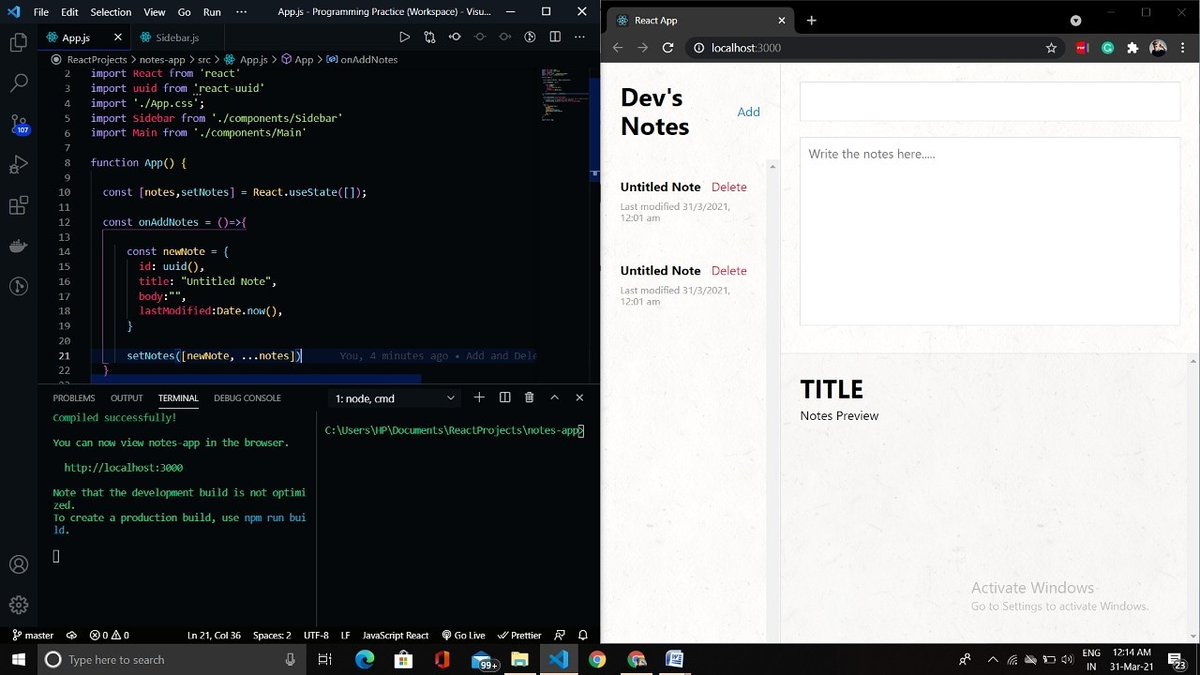Open the Run and Debug view
The width and height of the screenshot is (1200, 675).
coord(18,165)
